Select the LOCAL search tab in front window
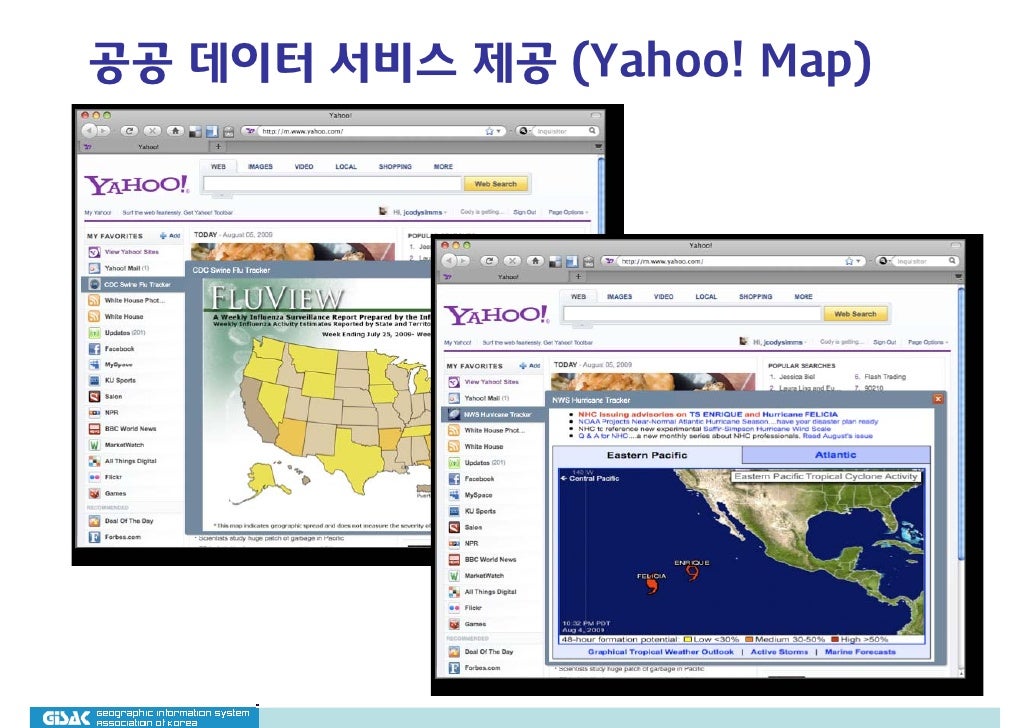The image size is (1030, 728). 706,297
